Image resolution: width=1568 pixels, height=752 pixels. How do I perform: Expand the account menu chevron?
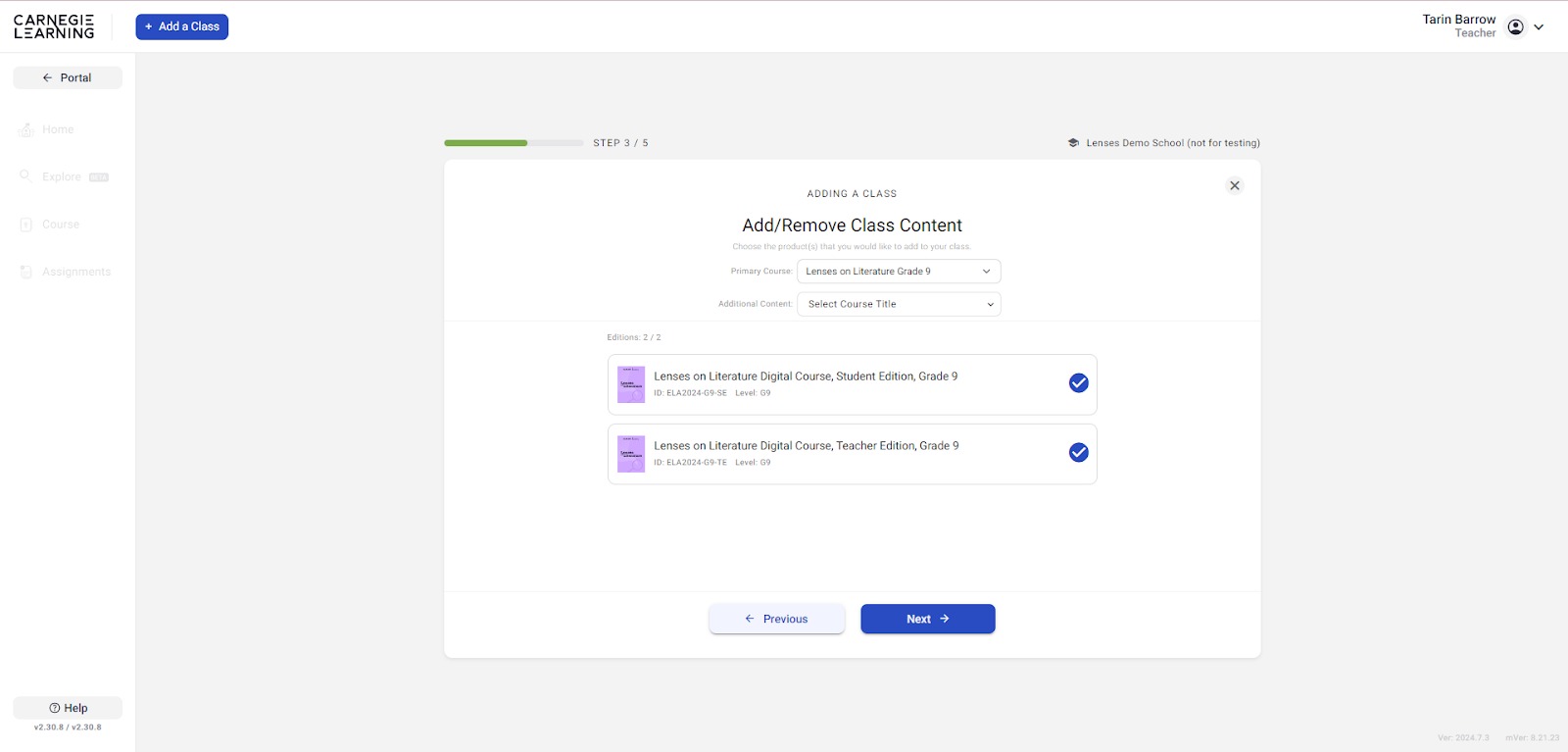pyautogui.click(x=1539, y=27)
